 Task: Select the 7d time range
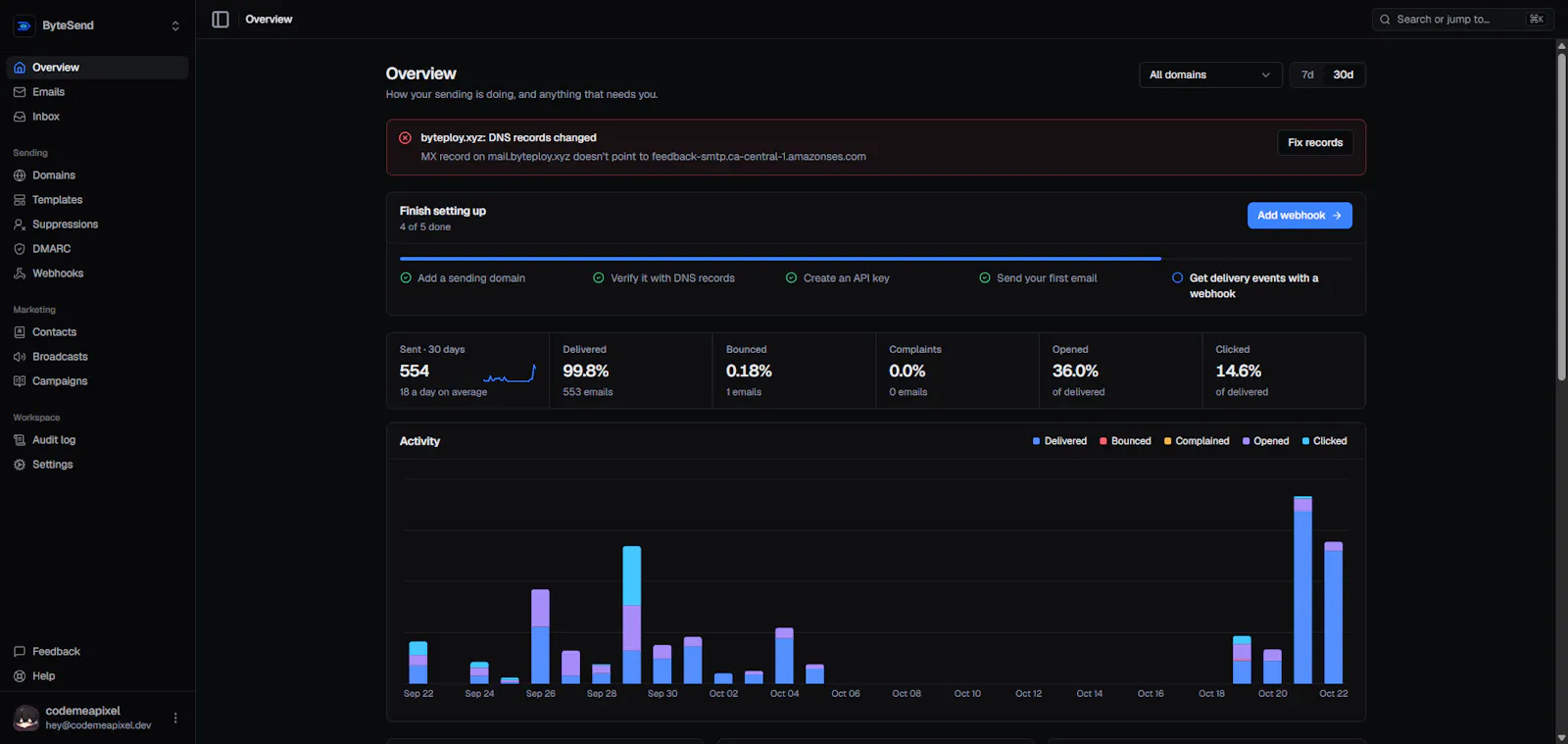[x=1307, y=74]
